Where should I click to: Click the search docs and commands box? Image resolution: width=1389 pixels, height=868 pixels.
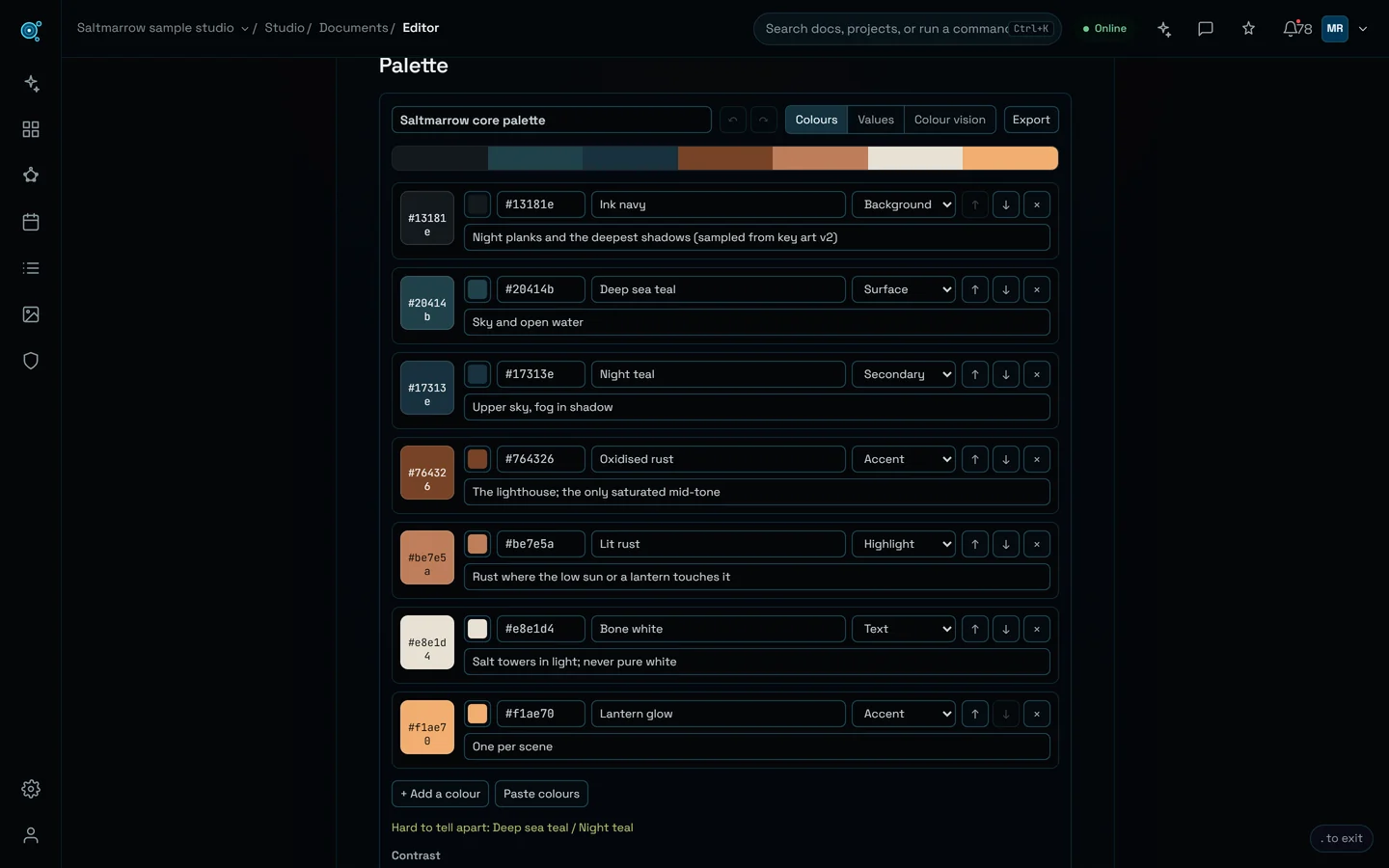coord(907,29)
